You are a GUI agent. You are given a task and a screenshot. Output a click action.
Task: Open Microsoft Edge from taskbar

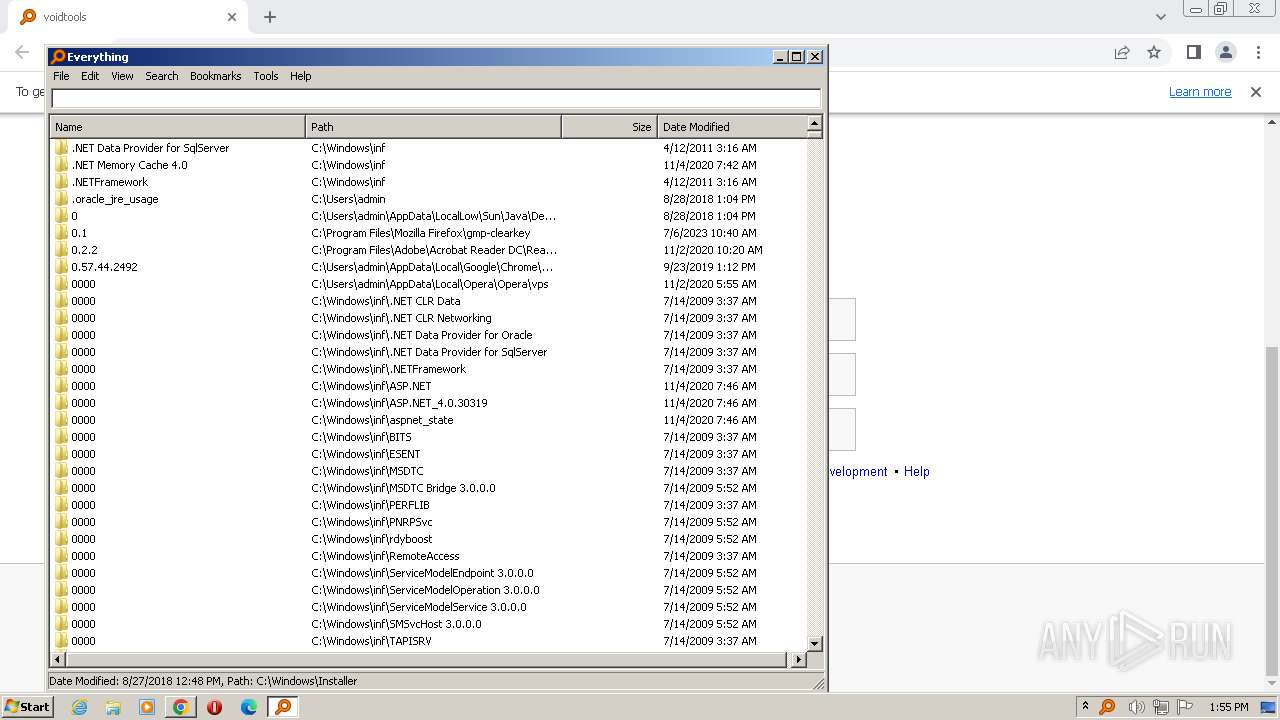click(249, 707)
